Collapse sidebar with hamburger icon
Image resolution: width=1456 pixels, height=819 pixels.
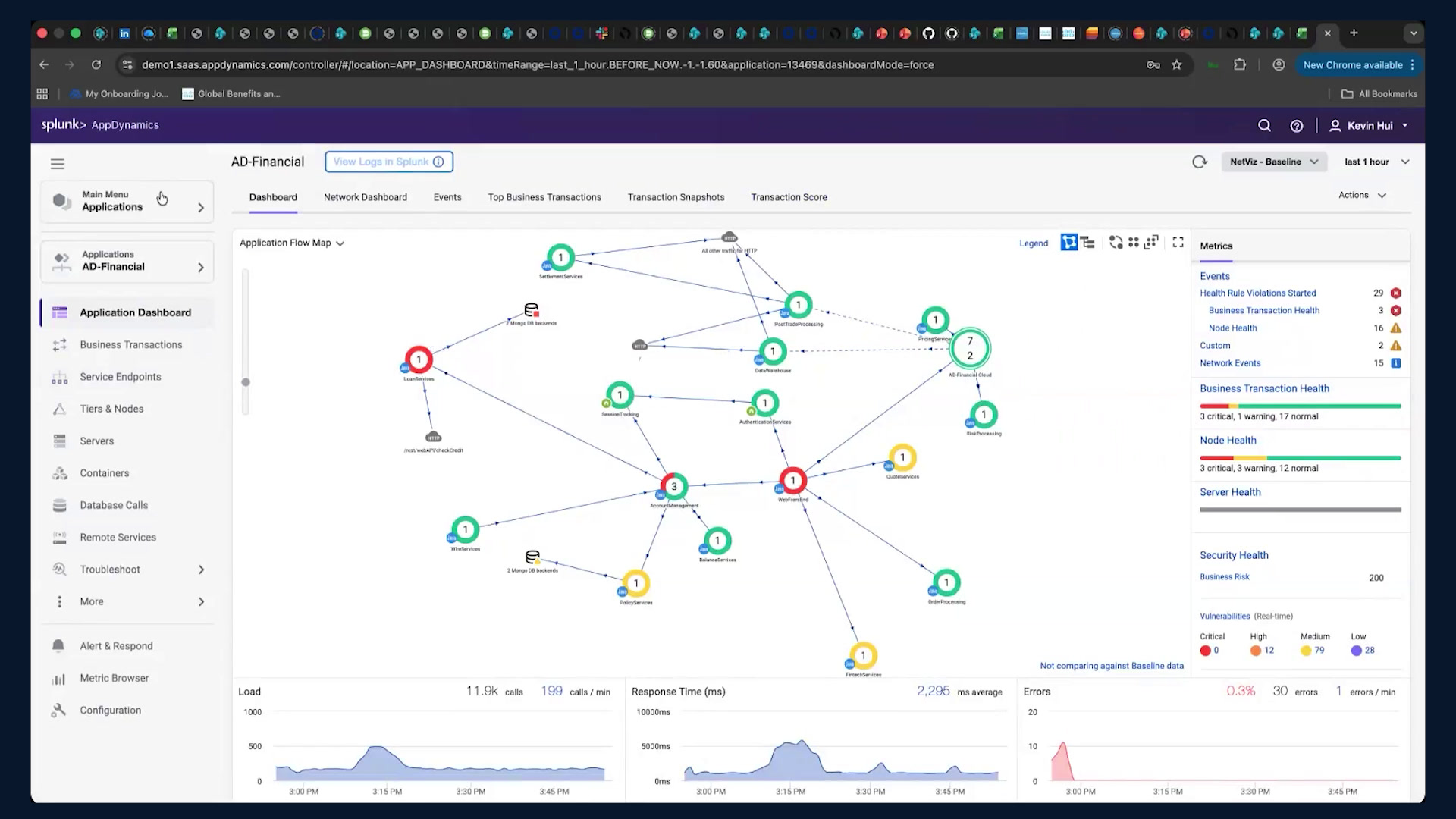coord(58,164)
